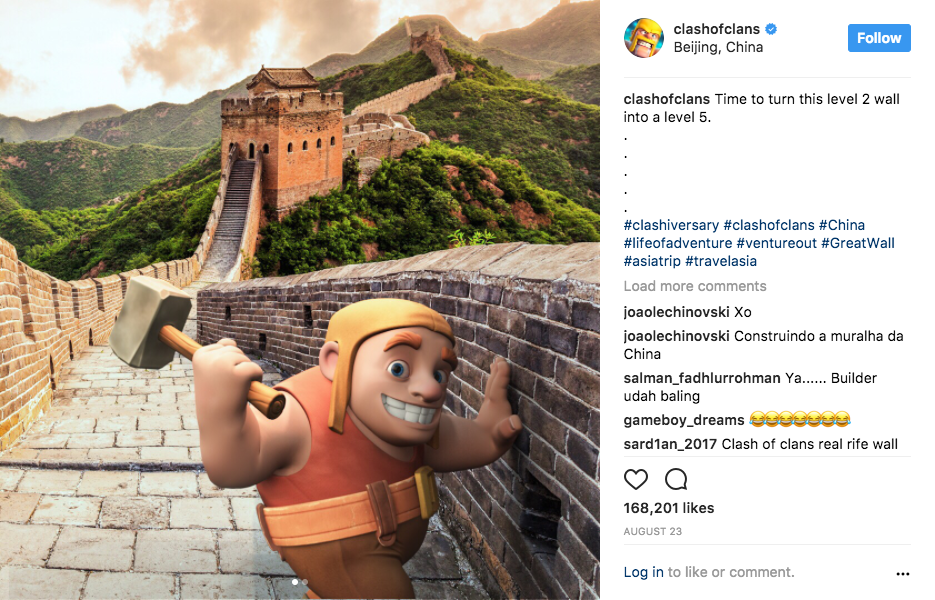Viewport: 935px width, 600px height.
Task: Click the Log in link
Action: [643, 573]
